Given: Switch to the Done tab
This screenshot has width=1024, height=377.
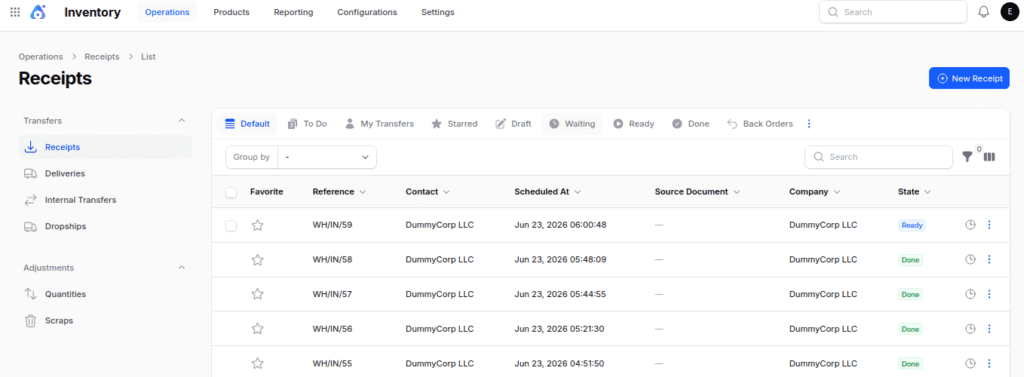Looking at the screenshot, I should 690,123.
